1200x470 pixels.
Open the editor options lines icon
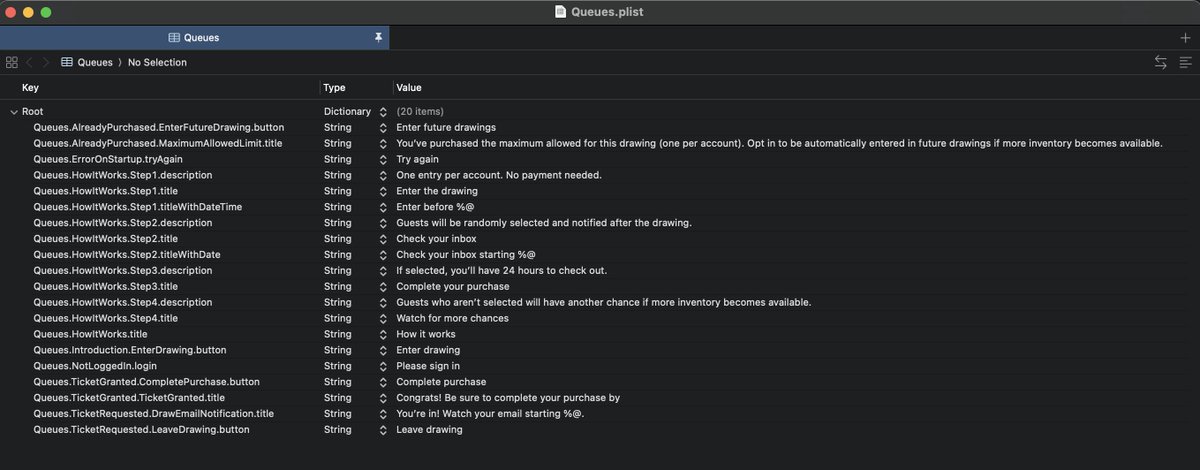point(1185,62)
